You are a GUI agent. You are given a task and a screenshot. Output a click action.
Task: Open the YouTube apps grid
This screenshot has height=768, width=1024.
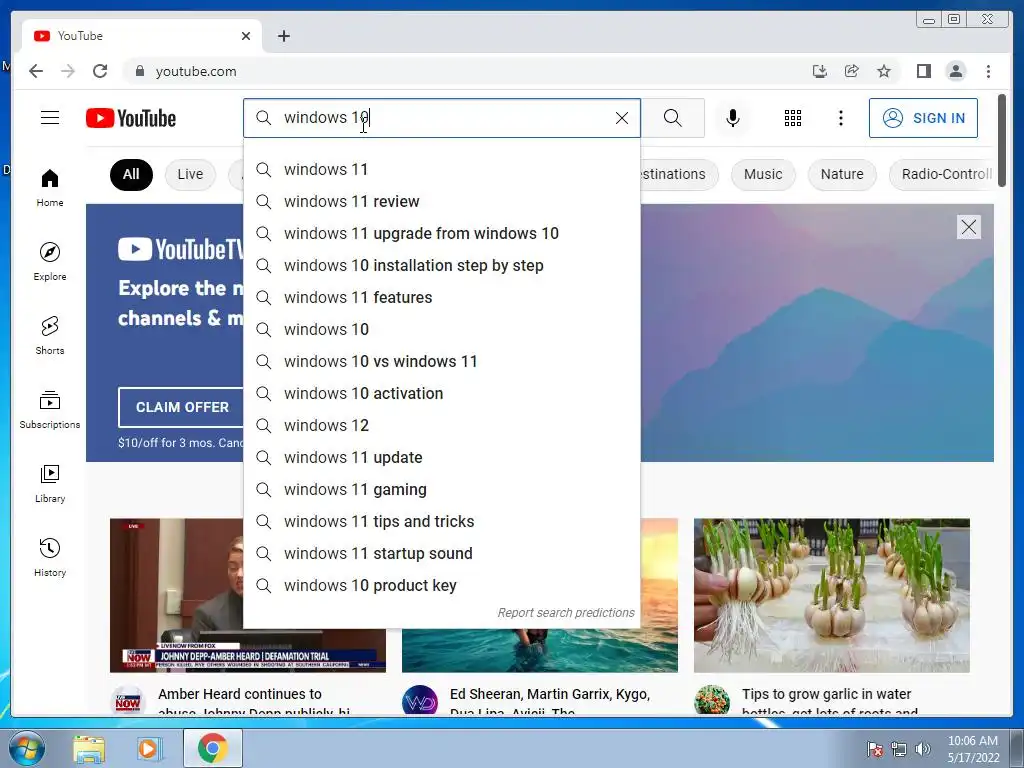(x=793, y=118)
